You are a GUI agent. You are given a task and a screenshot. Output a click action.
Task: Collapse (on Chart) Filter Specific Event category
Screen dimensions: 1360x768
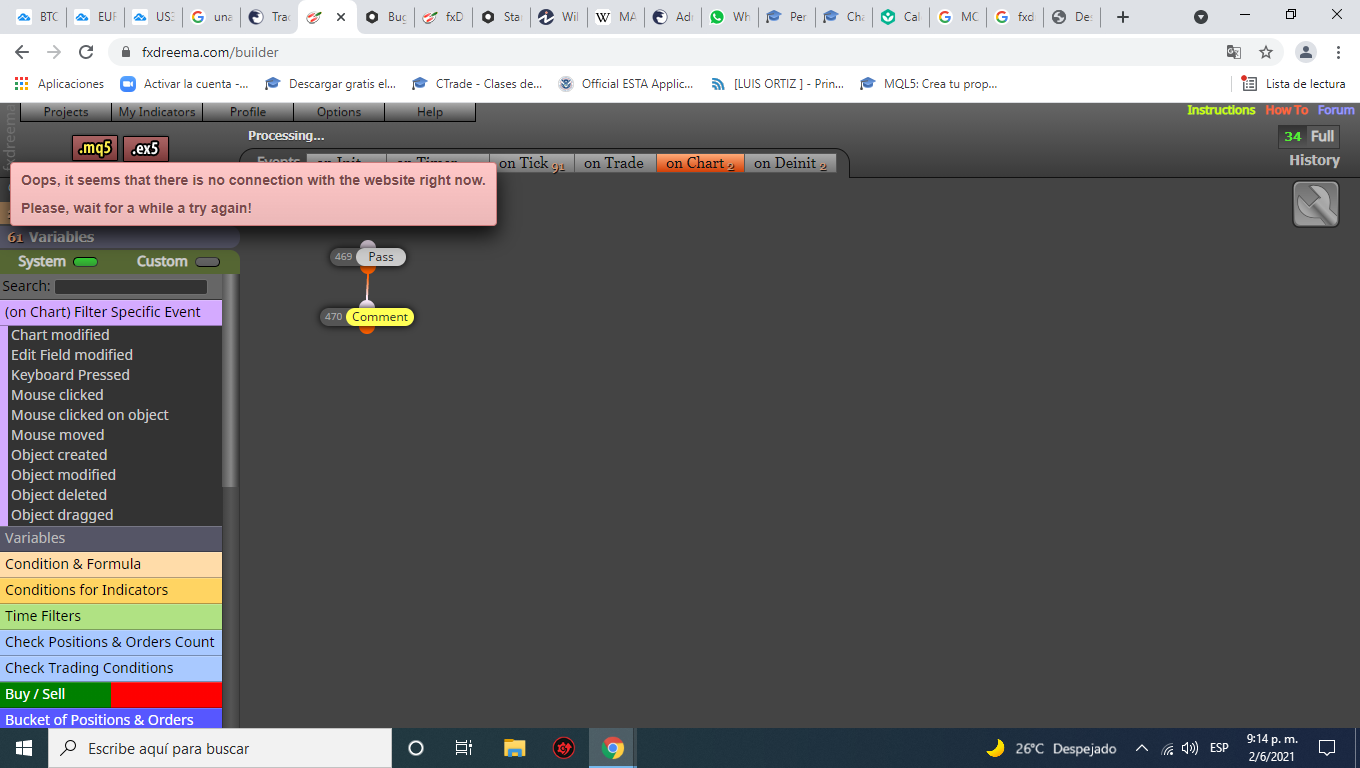[111, 312]
